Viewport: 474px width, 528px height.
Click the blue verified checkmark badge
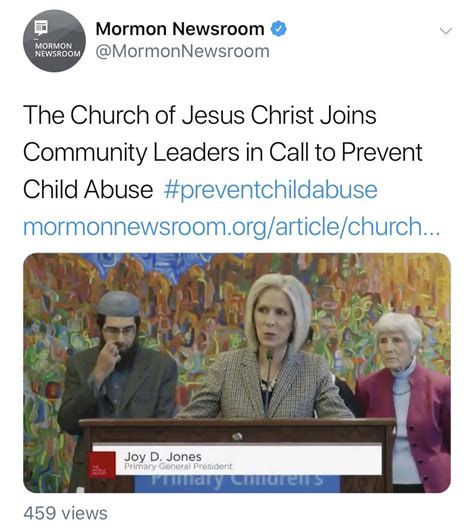point(279,29)
